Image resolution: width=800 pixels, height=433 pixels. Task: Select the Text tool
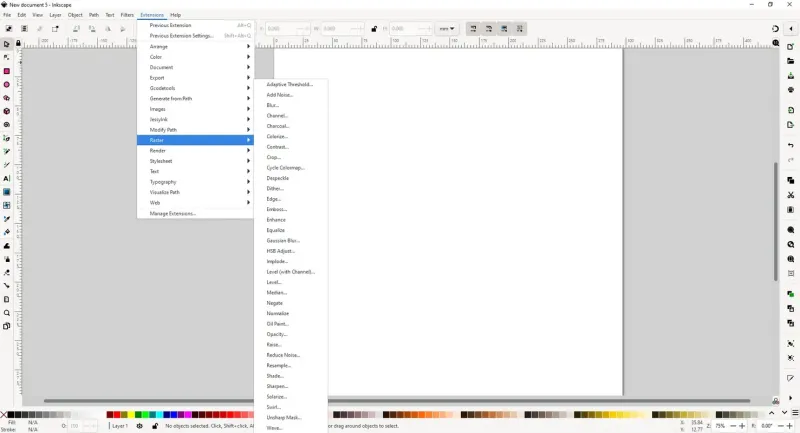click(x=7, y=179)
